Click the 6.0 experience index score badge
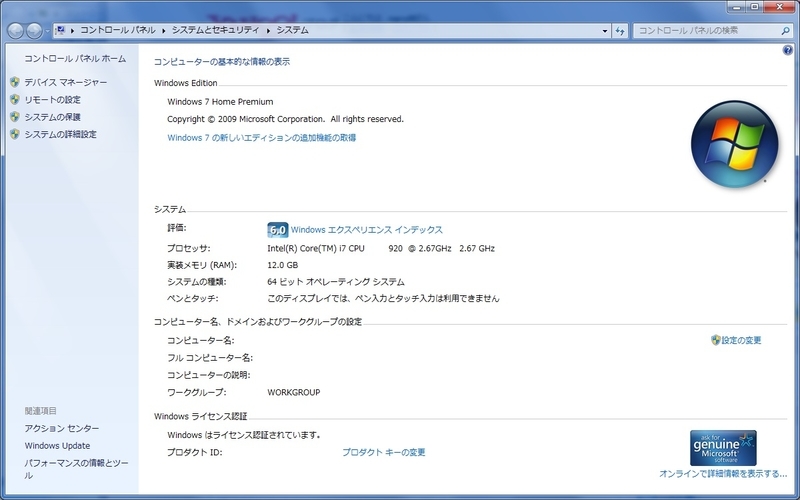The width and height of the screenshot is (800, 500). [278, 230]
